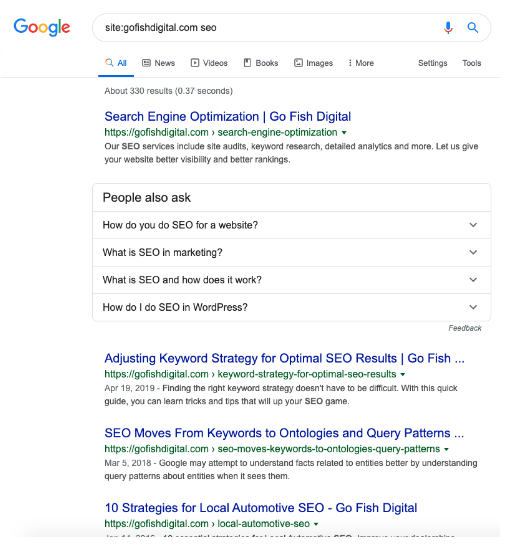
Task: Click the Tools option
Action: pyautogui.click(x=471, y=63)
